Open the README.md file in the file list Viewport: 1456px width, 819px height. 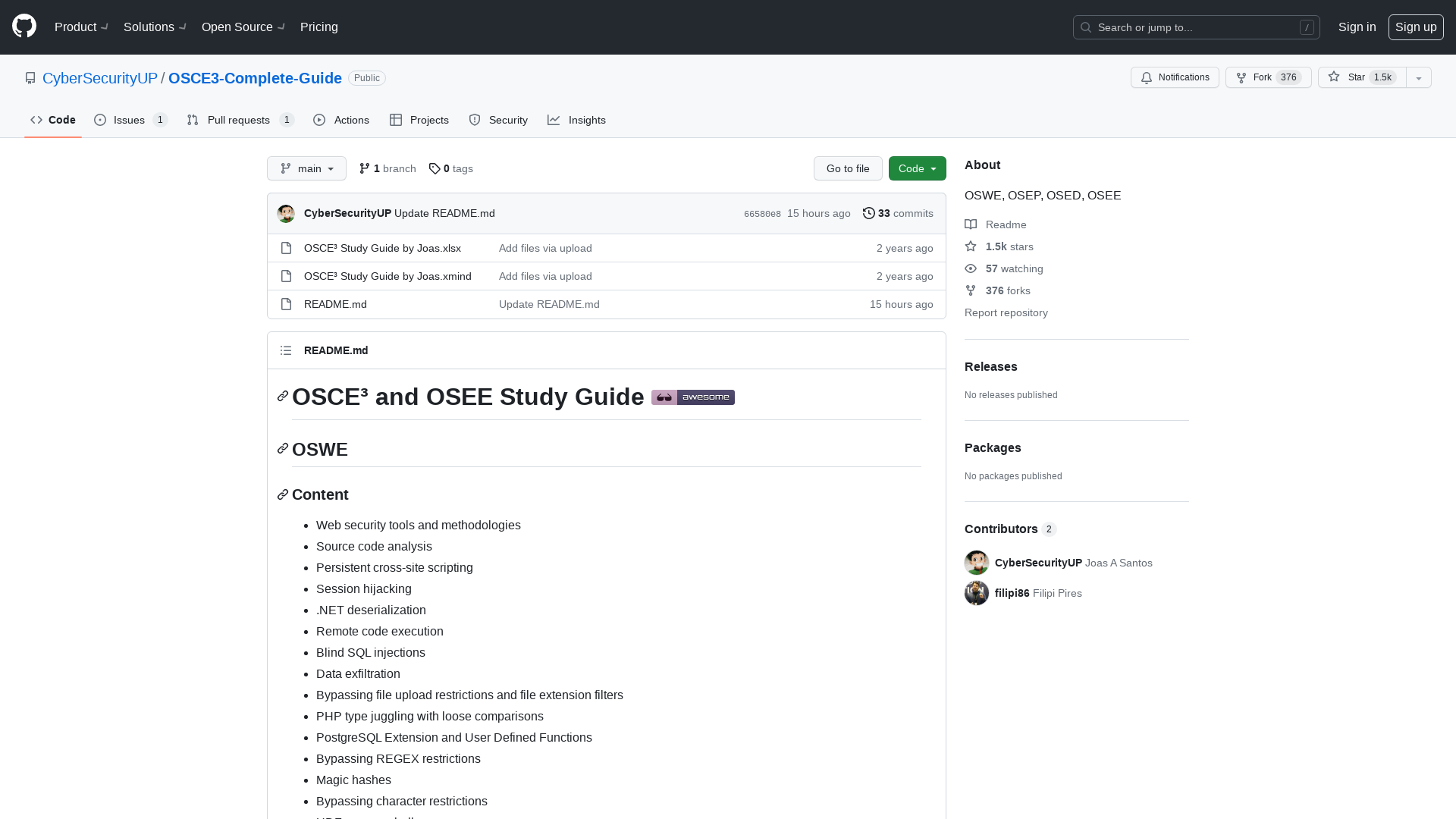[x=335, y=304]
